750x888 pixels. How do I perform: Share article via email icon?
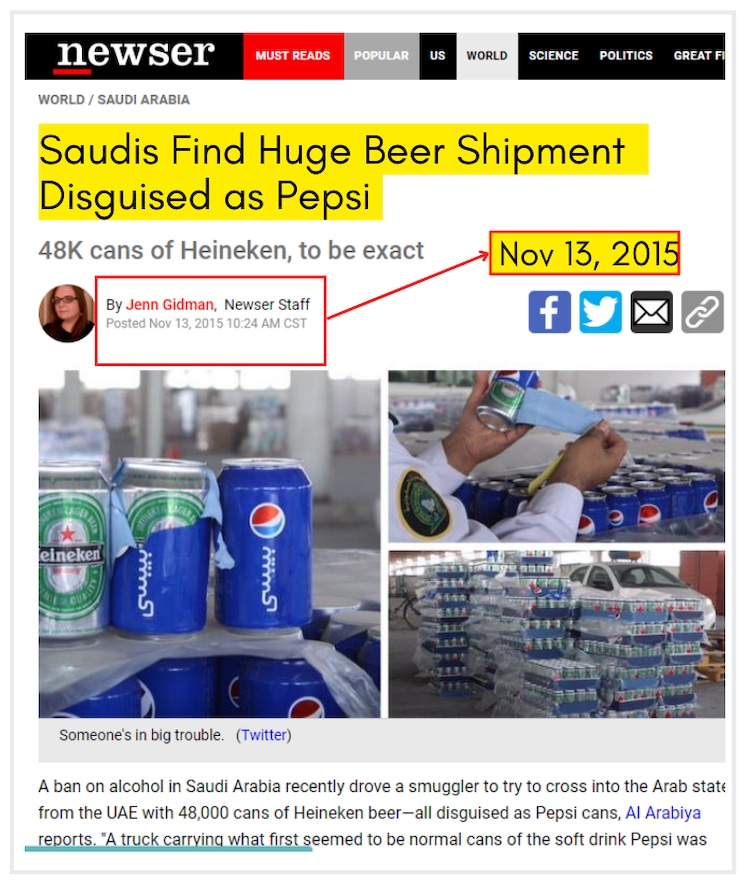(651, 312)
